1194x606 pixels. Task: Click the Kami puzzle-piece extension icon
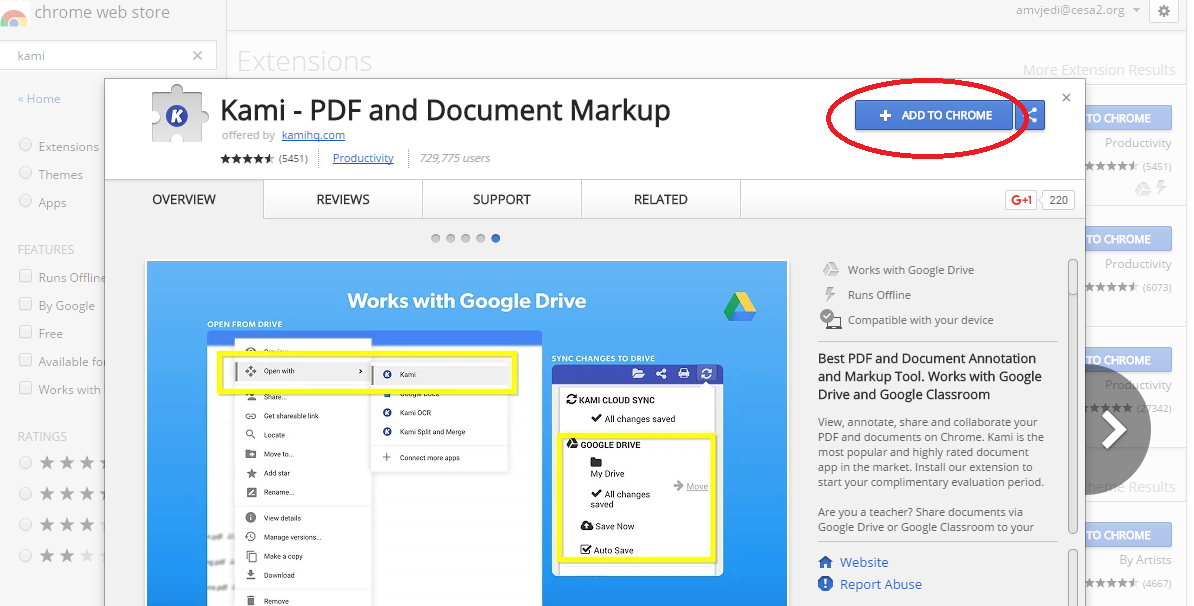coord(179,114)
